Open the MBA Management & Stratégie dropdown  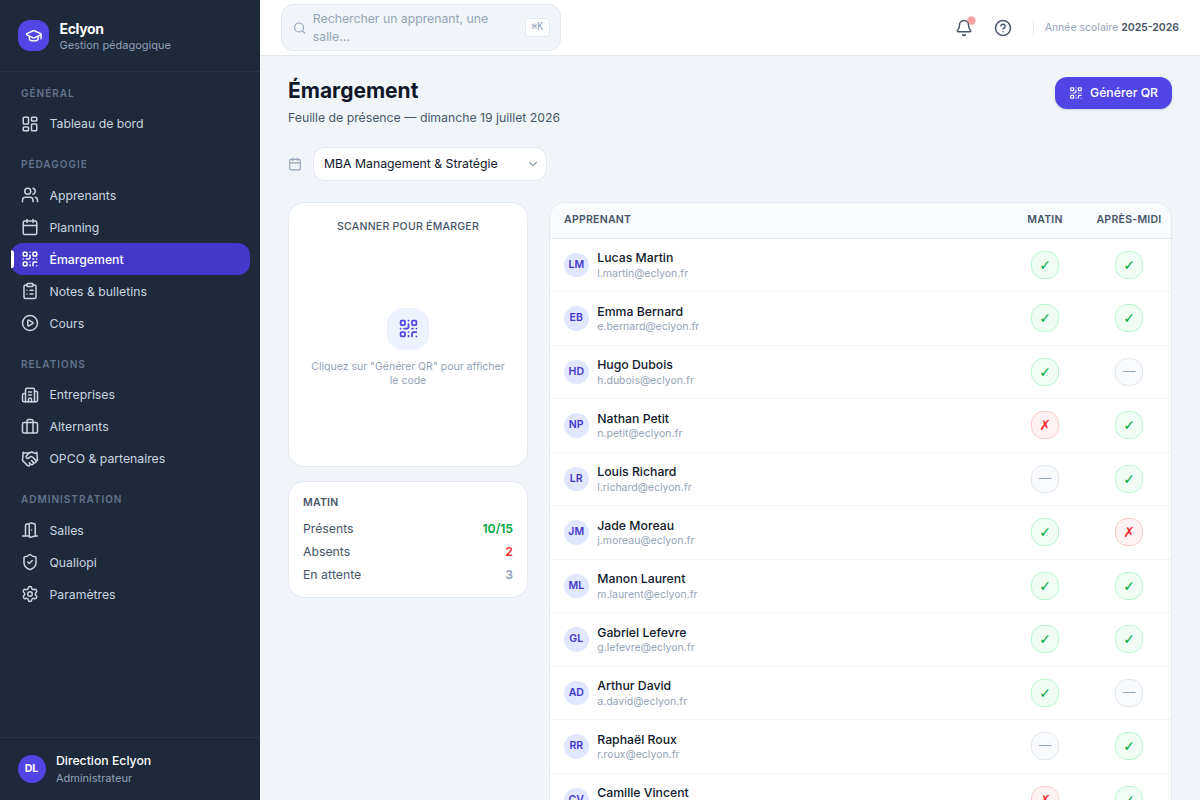430,164
